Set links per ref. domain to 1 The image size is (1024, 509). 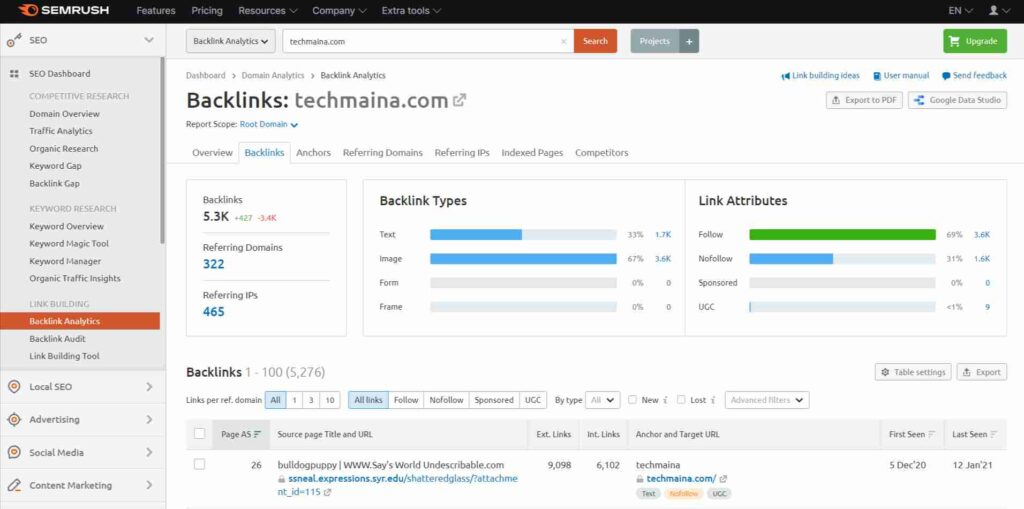(295, 400)
